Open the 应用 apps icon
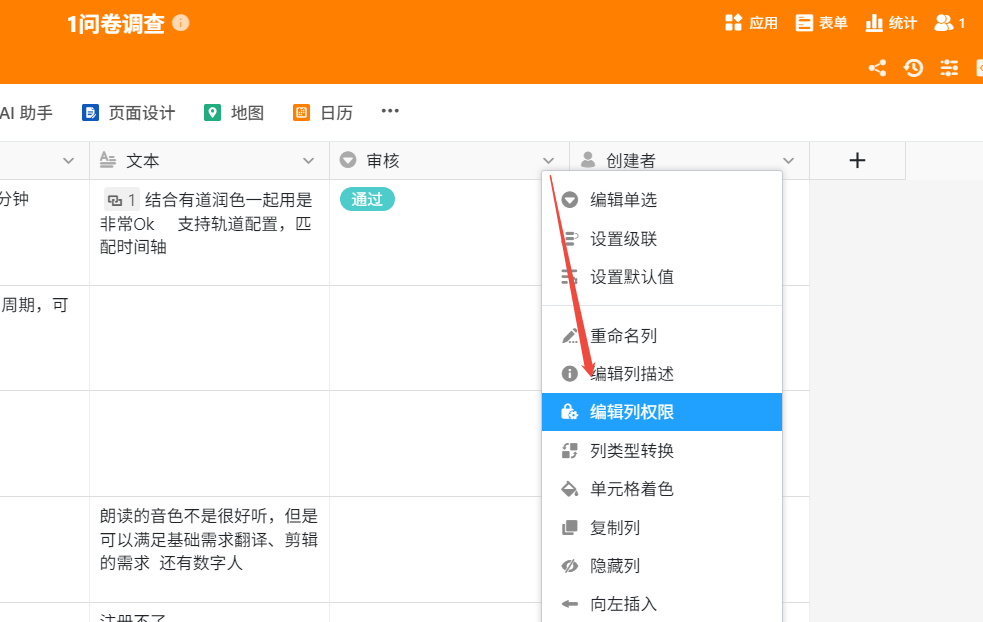Screen dimensions: 983x622 point(733,23)
